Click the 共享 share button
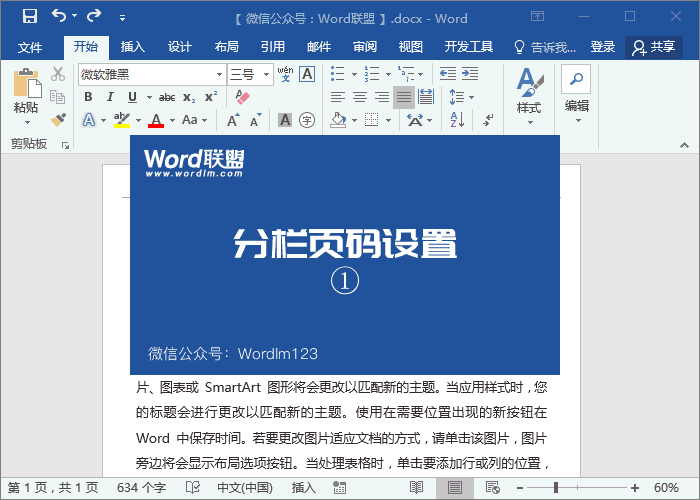The image size is (700, 500). [x=654, y=47]
